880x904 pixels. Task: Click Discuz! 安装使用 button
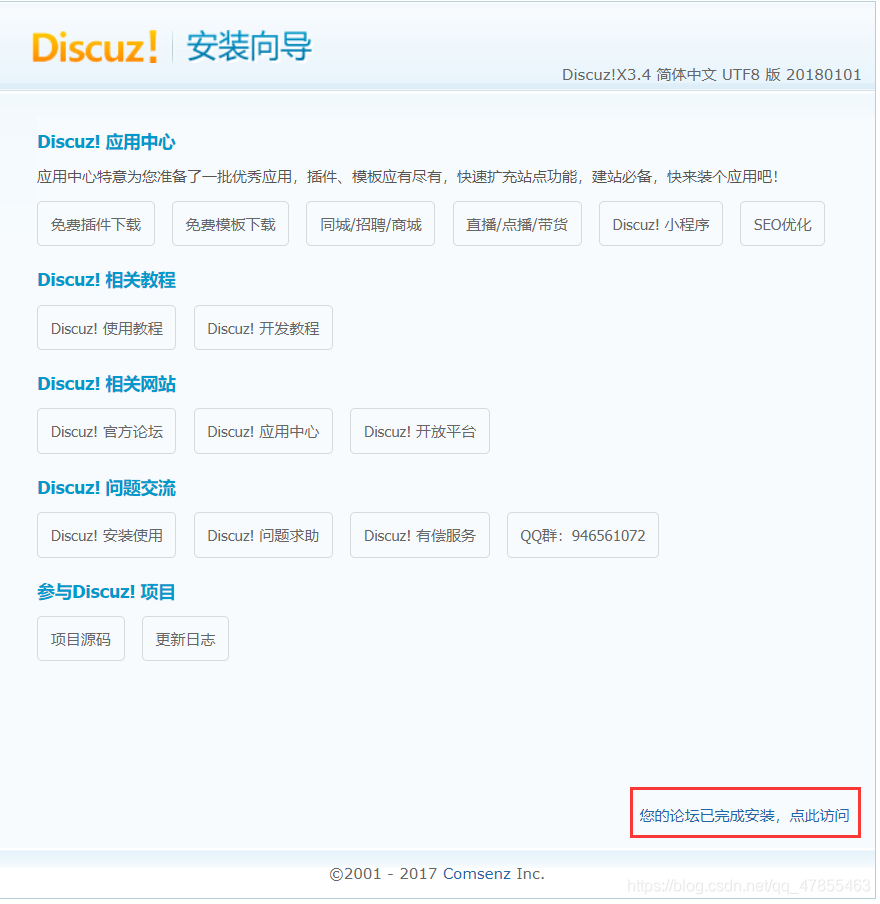(x=107, y=536)
